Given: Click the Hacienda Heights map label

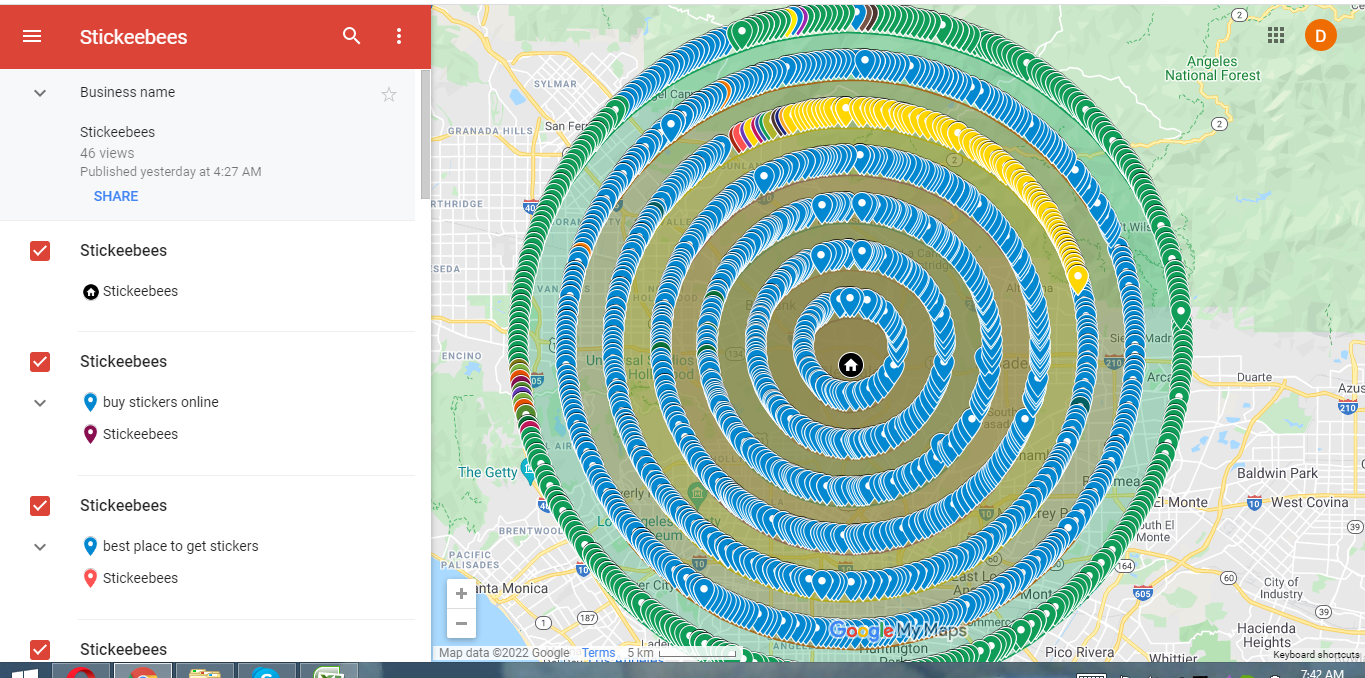Looking at the screenshot, I should point(1267,635).
